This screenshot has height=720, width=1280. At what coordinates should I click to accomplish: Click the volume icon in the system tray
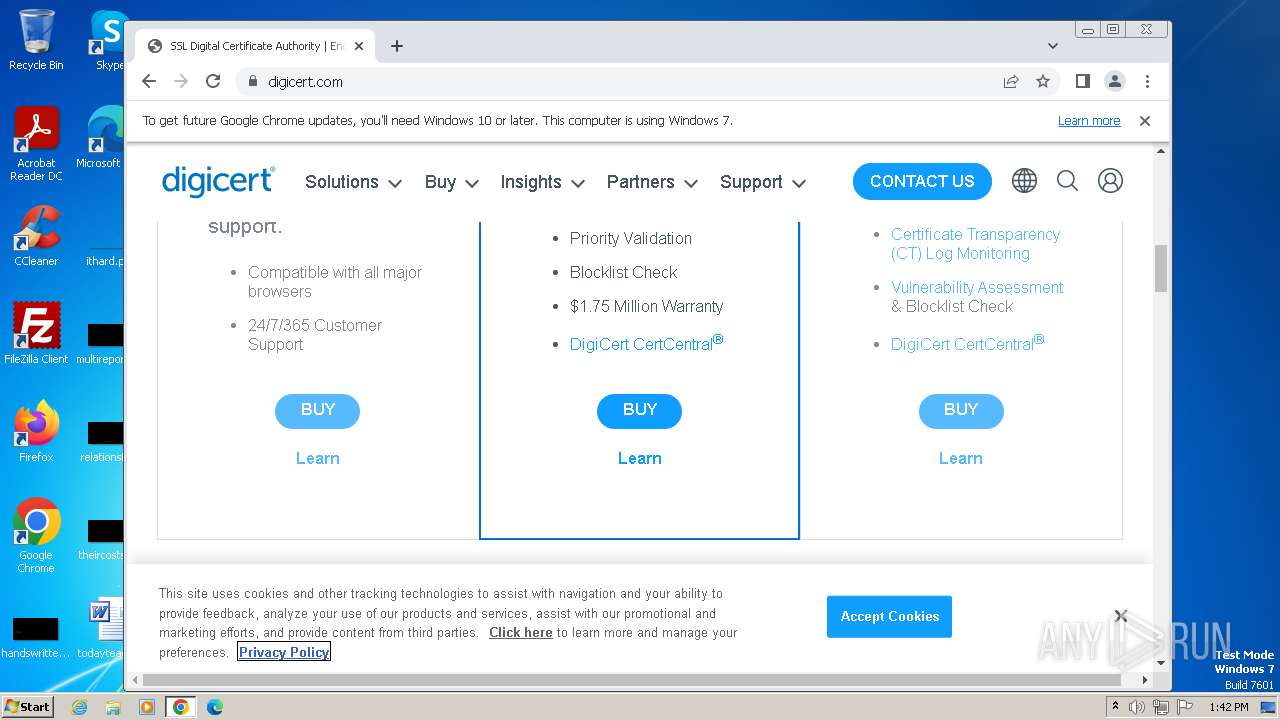(x=1137, y=707)
